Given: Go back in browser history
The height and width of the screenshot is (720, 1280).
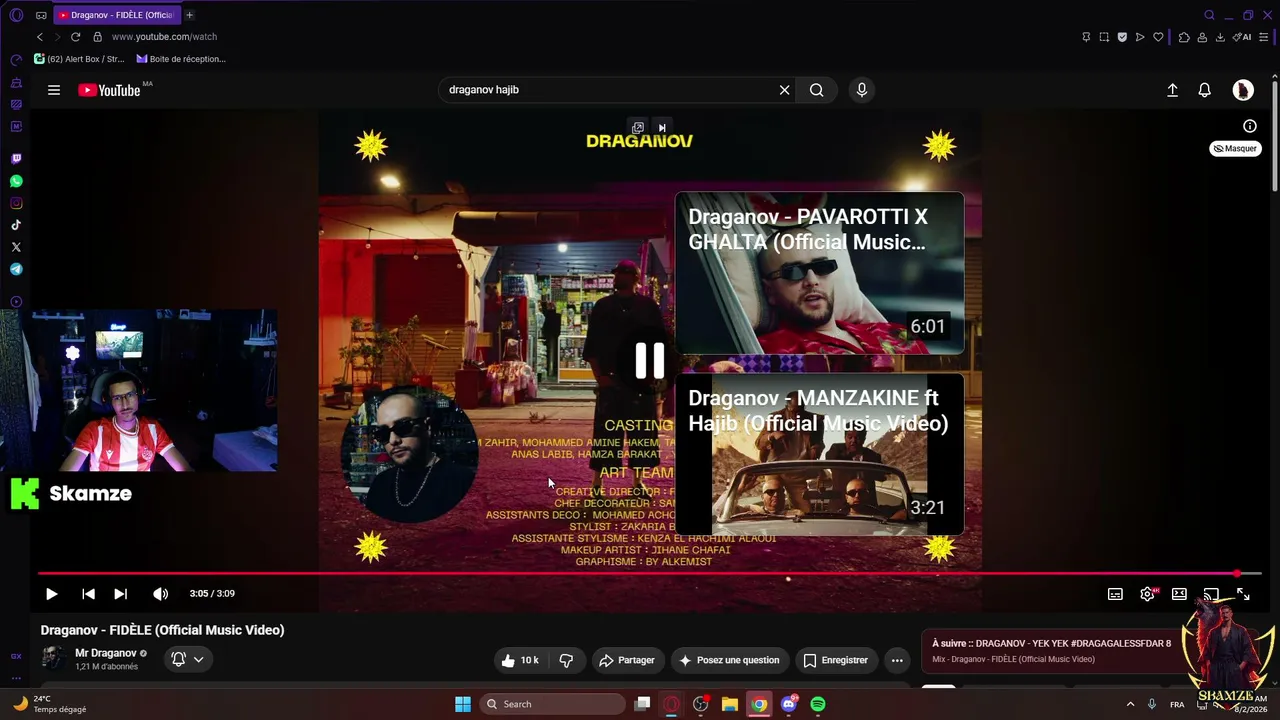Looking at the screenshot, I should pos(40,37).
